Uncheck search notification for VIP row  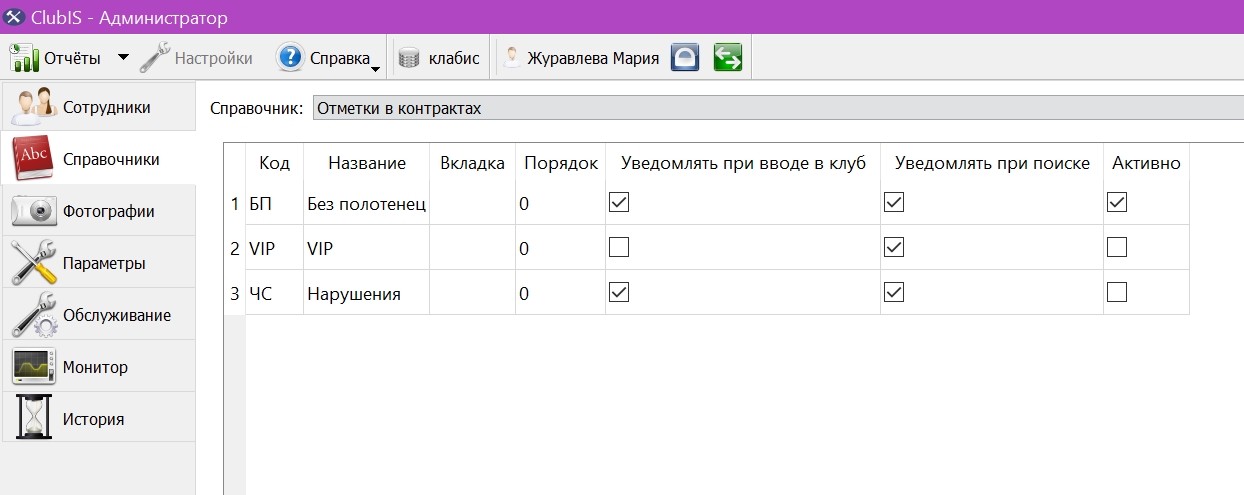pos(894,247)
